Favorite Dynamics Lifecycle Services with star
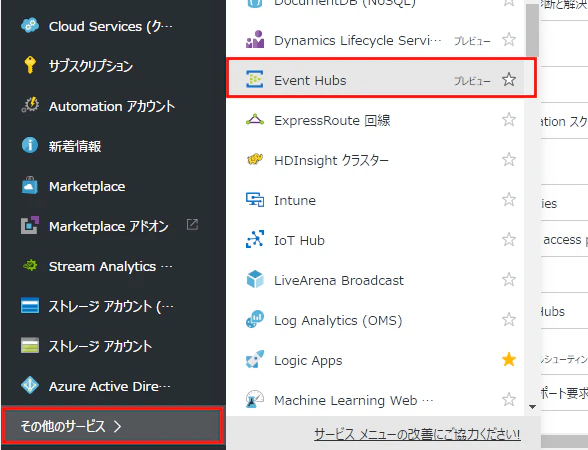 (509, 39)
